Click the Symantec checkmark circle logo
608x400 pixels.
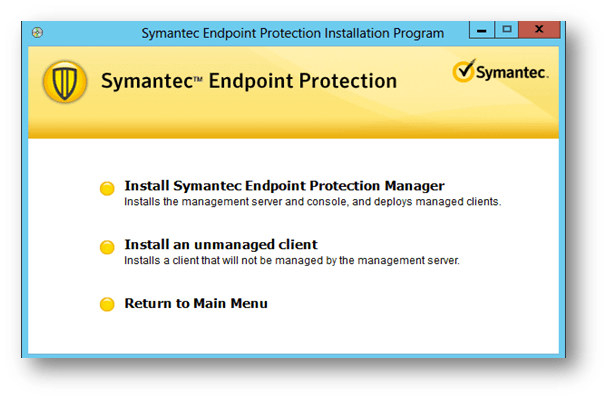click(x=463, y=71)
